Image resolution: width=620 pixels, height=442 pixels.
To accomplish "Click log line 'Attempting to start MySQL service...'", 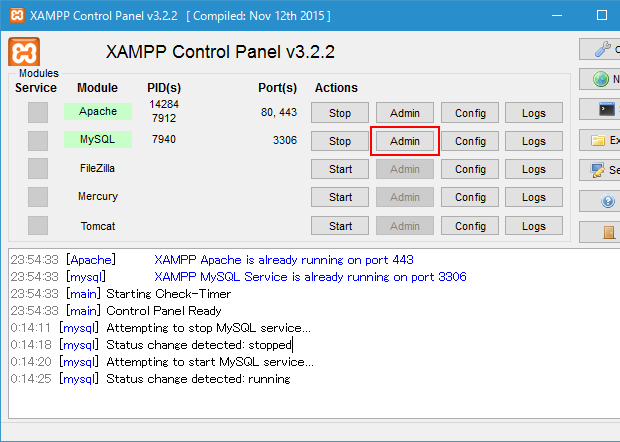I will pos(210,362).
